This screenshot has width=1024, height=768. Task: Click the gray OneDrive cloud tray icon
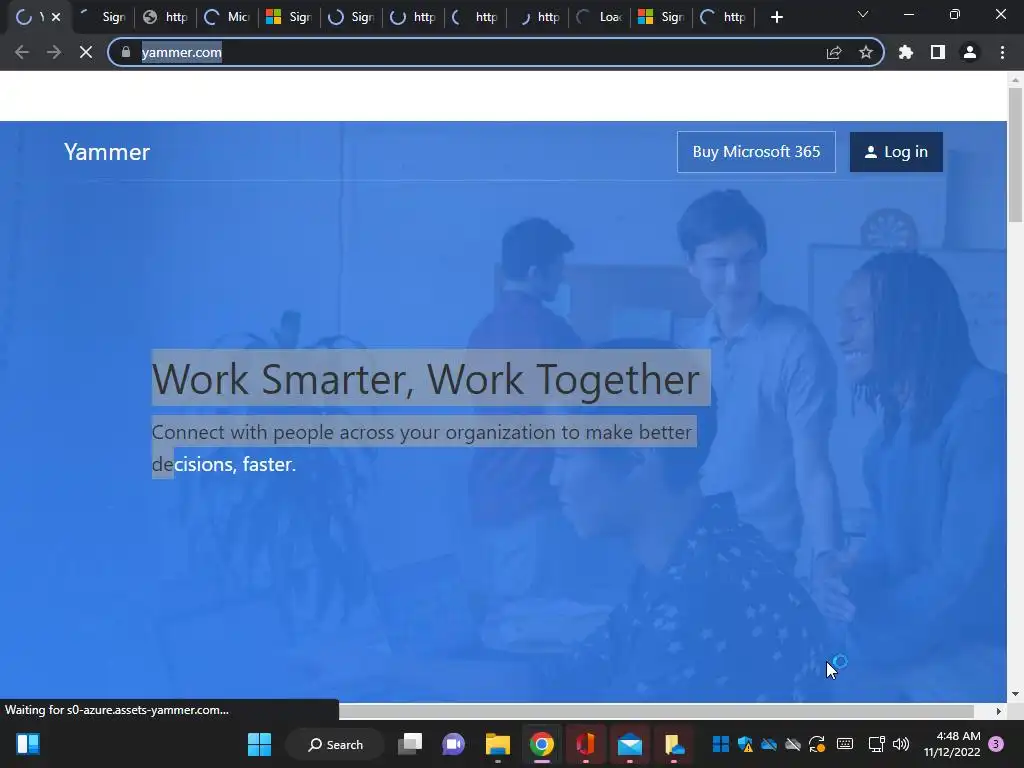[x=793, y=744]
